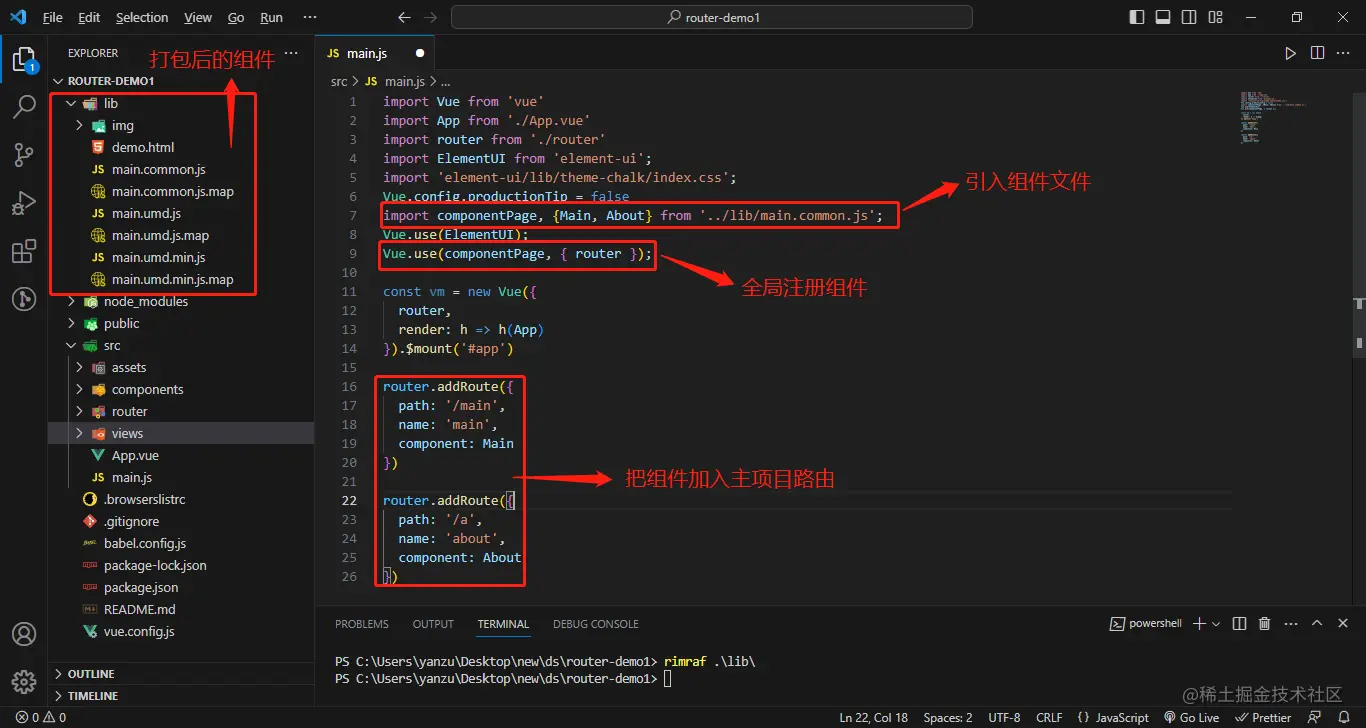Go back using the navigation arrow

pyautogui.click(x=404, y=17)
